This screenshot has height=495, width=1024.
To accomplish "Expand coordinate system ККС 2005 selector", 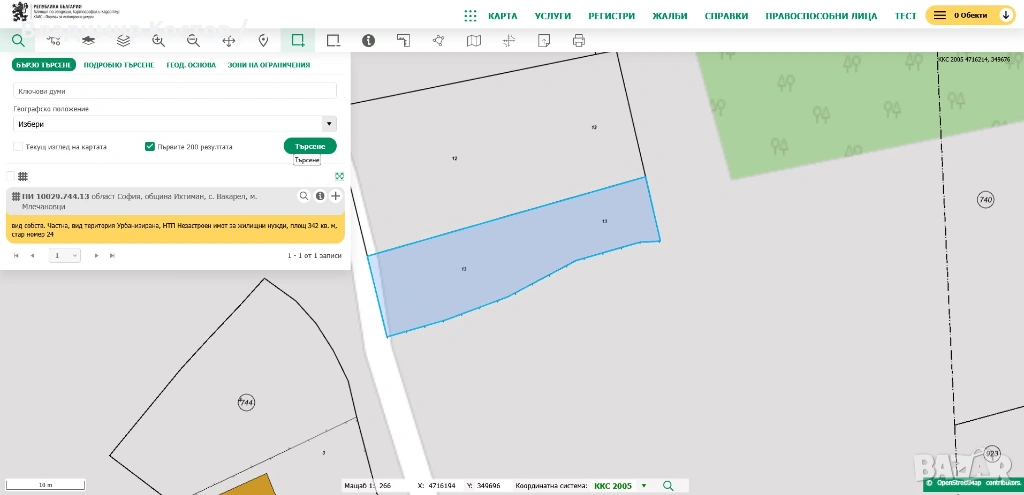I will pos(643,486).
